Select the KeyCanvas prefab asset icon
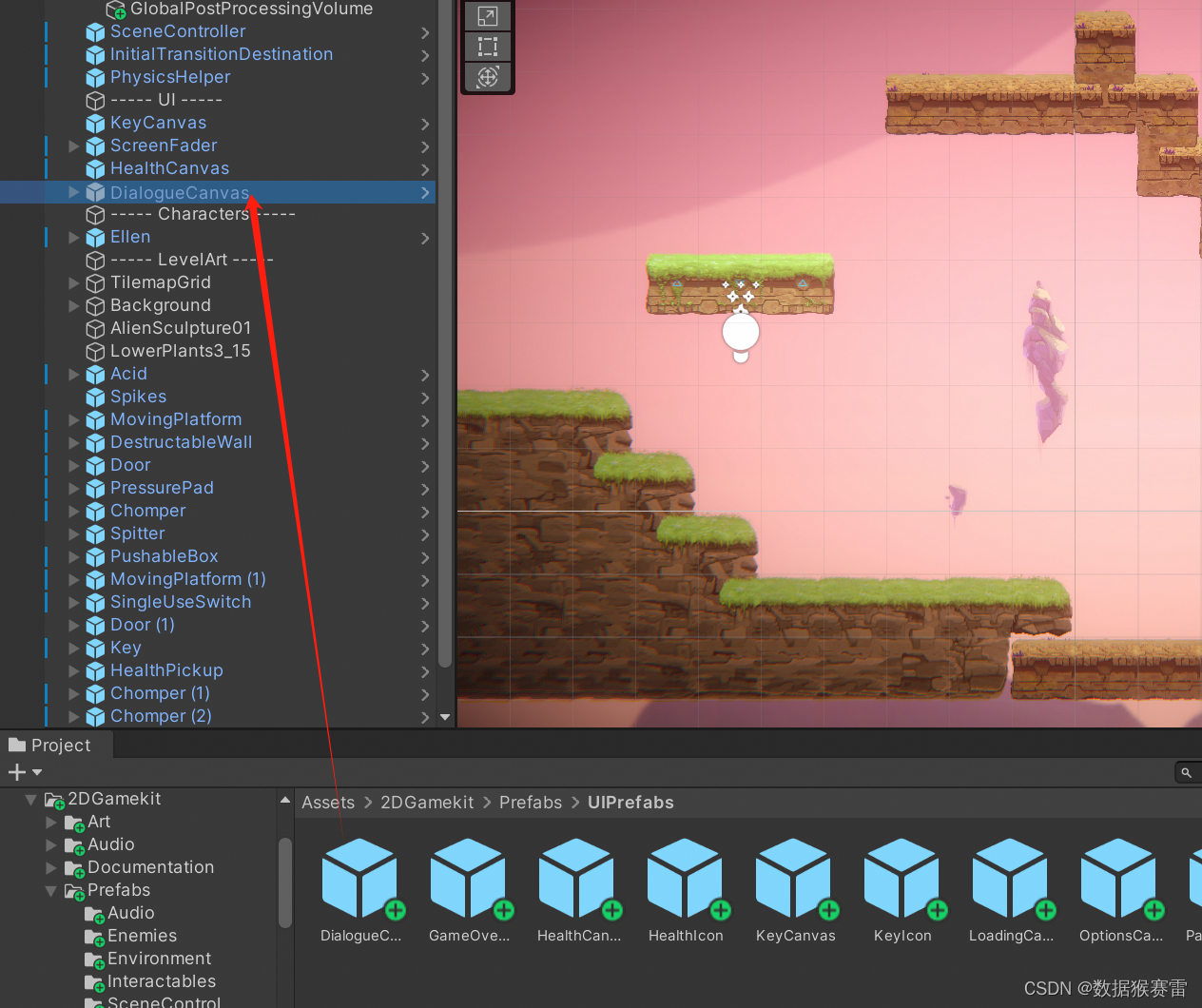 click(793, 878)
